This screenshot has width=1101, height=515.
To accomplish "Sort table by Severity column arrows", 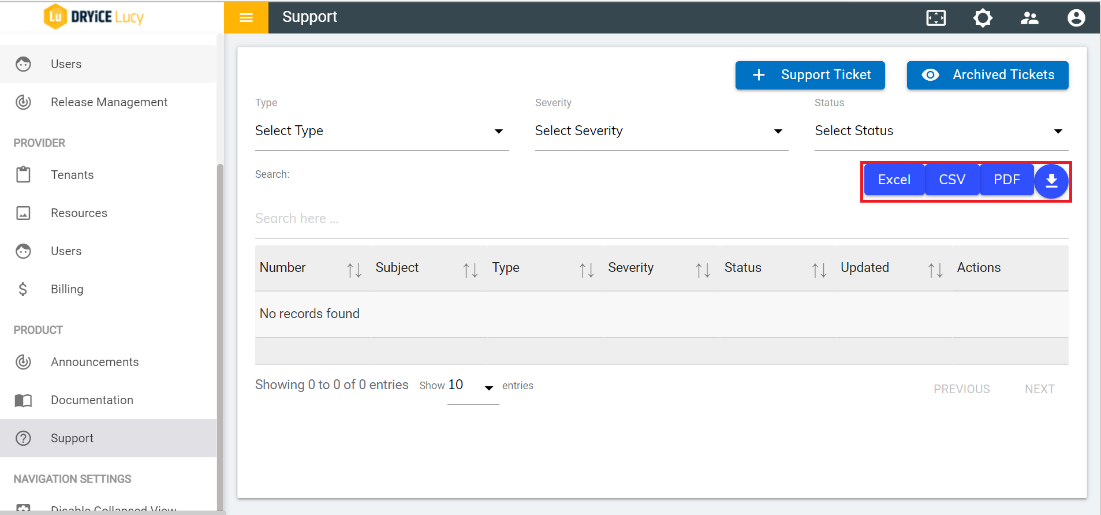I will click(703, 269).
